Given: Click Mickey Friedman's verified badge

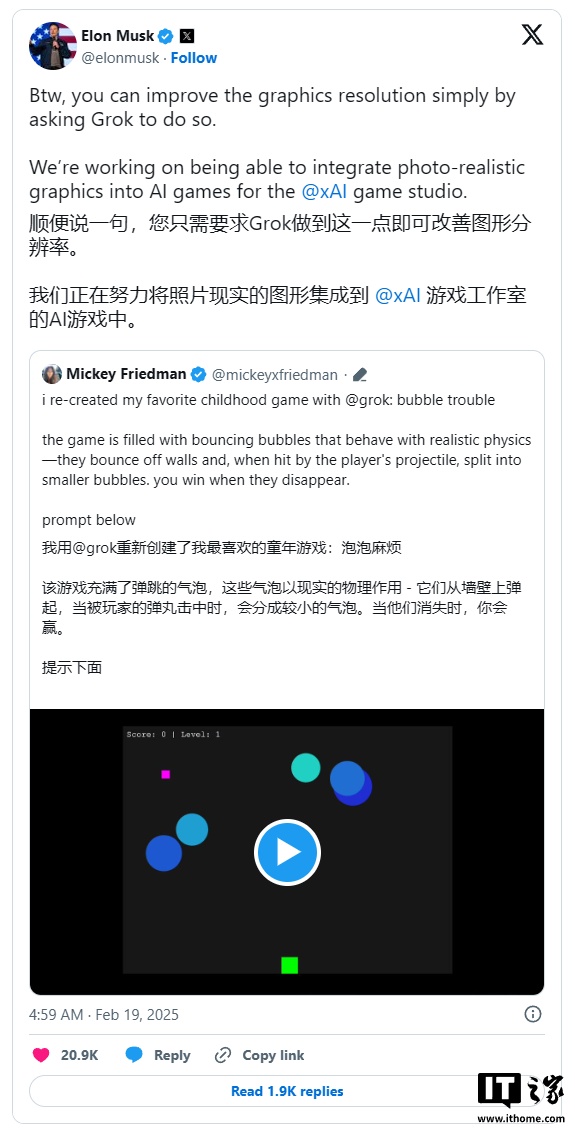Looking at the screenshot, I should point(199,374).
